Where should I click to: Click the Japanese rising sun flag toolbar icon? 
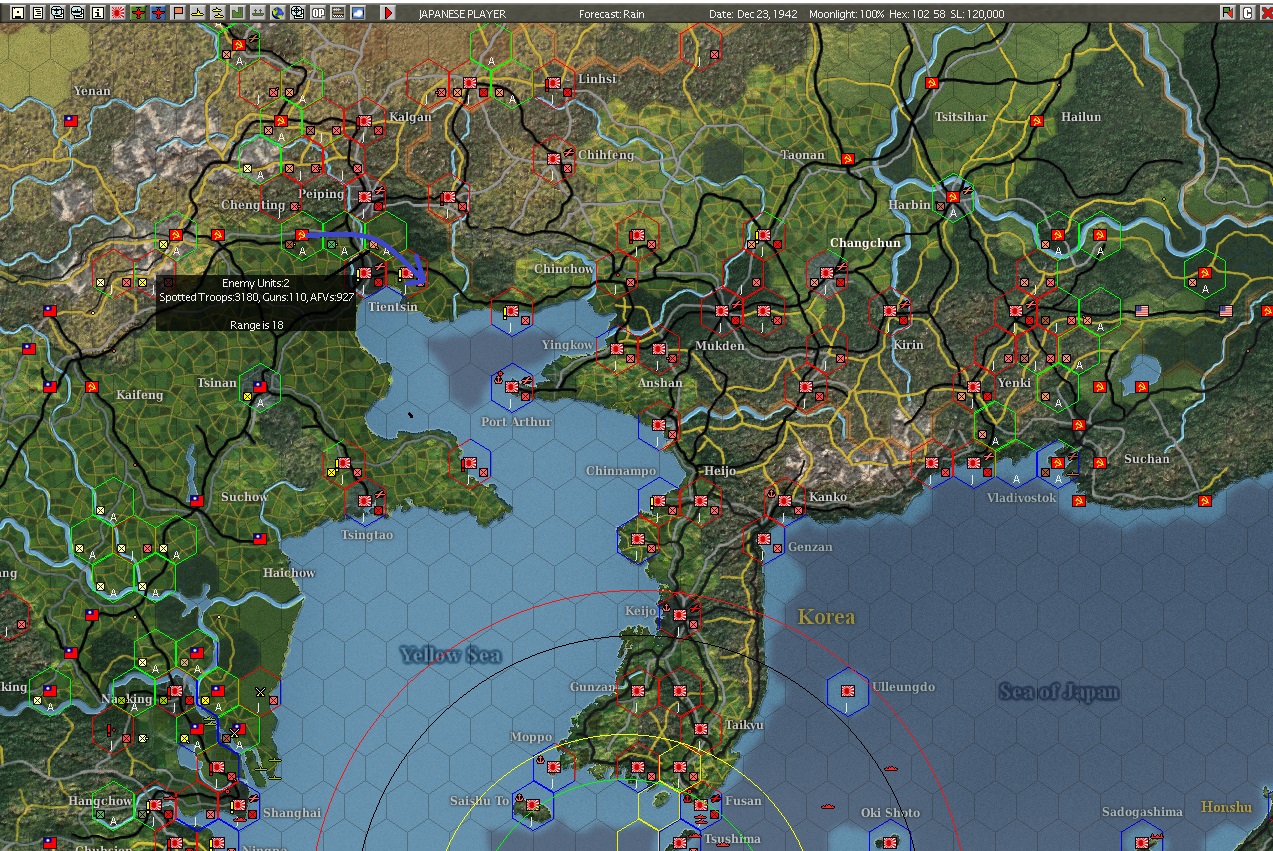coord(117,13)
